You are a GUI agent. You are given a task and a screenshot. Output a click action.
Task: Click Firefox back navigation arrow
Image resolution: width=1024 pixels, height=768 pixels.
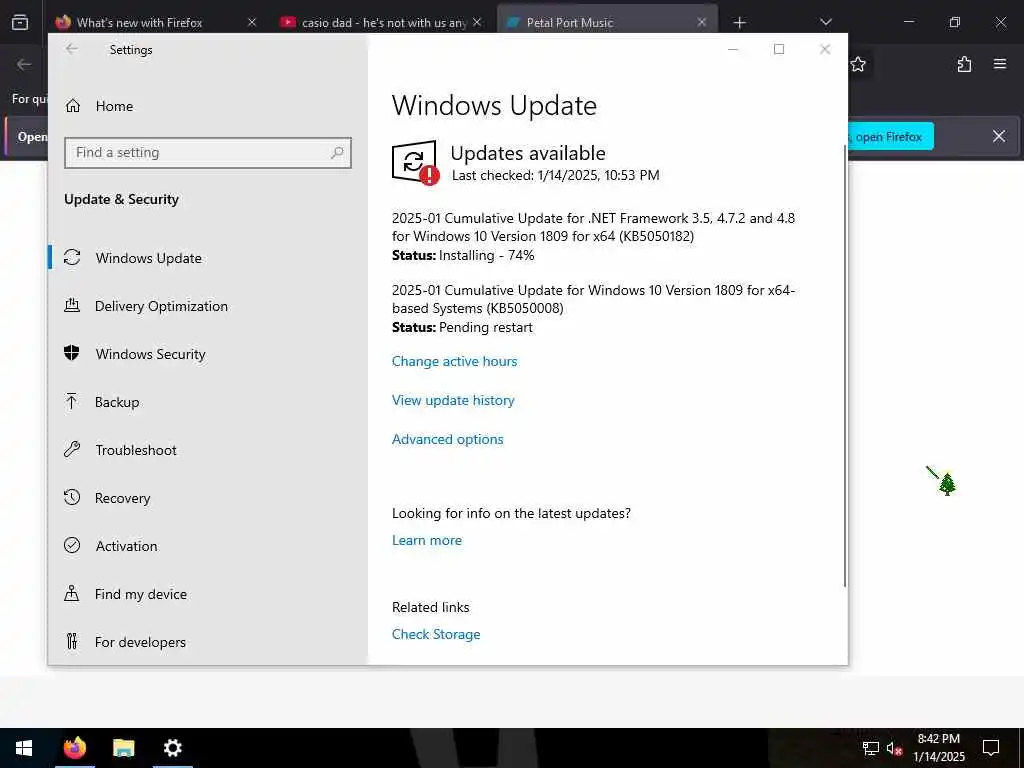coord(24,64)
